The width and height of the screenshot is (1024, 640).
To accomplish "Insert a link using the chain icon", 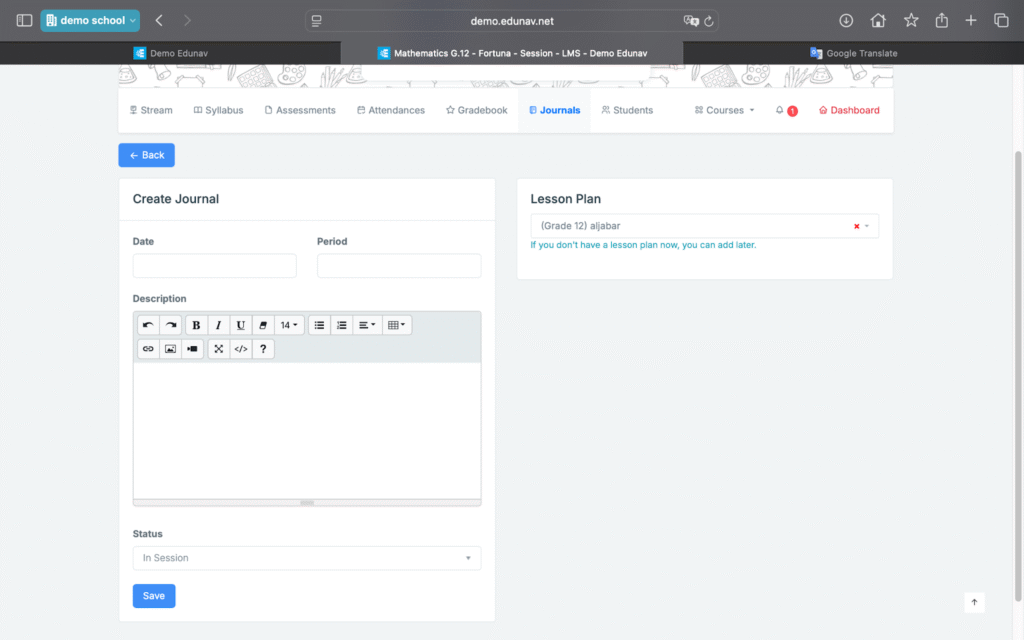I will [x=148, y=349].
